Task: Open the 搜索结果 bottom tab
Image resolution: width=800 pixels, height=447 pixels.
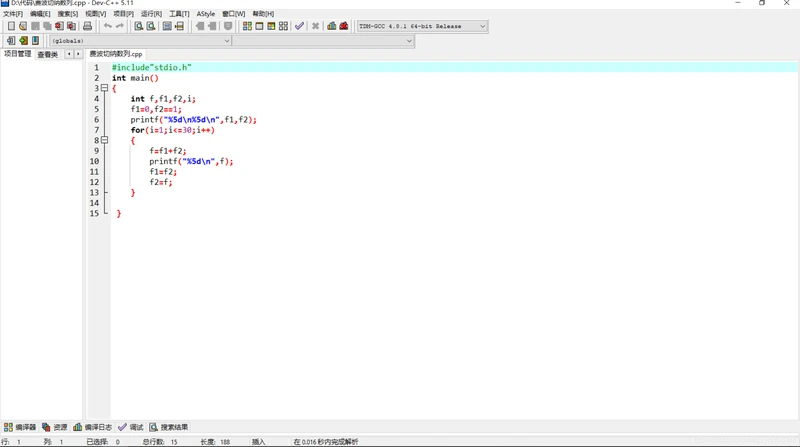Action: pyautogui.click(x=169, y=427)
